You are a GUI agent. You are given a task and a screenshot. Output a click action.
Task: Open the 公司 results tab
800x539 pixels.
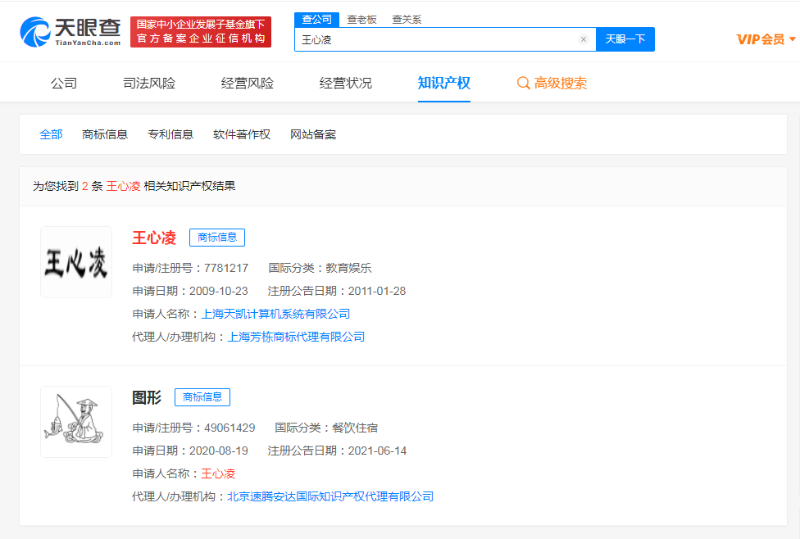click(x=64, y=83)
